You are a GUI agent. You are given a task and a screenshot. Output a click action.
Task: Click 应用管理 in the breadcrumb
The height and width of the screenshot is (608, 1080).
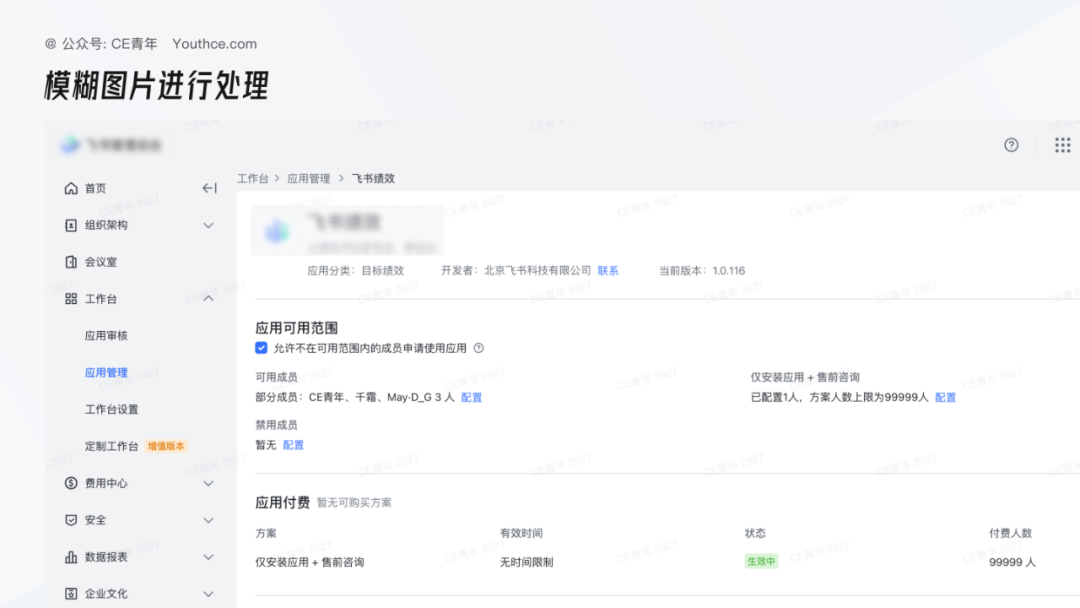309,178
